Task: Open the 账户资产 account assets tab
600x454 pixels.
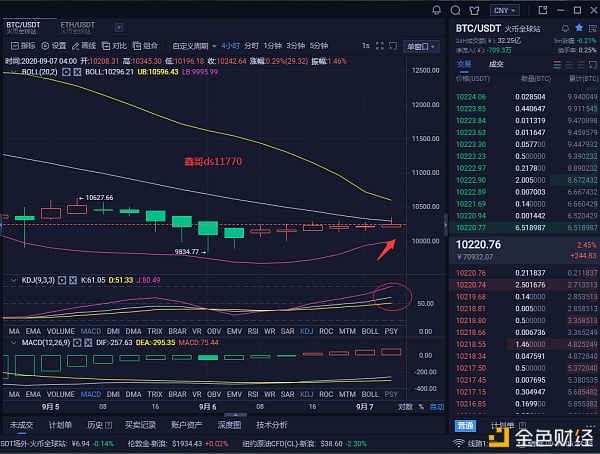Action: click(187, 425)
